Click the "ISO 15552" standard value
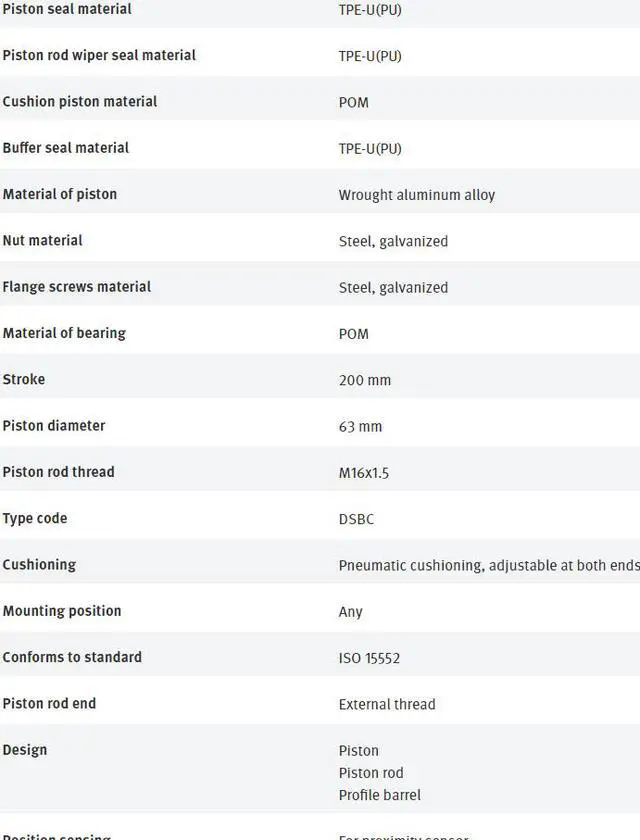This screenshot has height=840, width=640. [x=369, y=658]
